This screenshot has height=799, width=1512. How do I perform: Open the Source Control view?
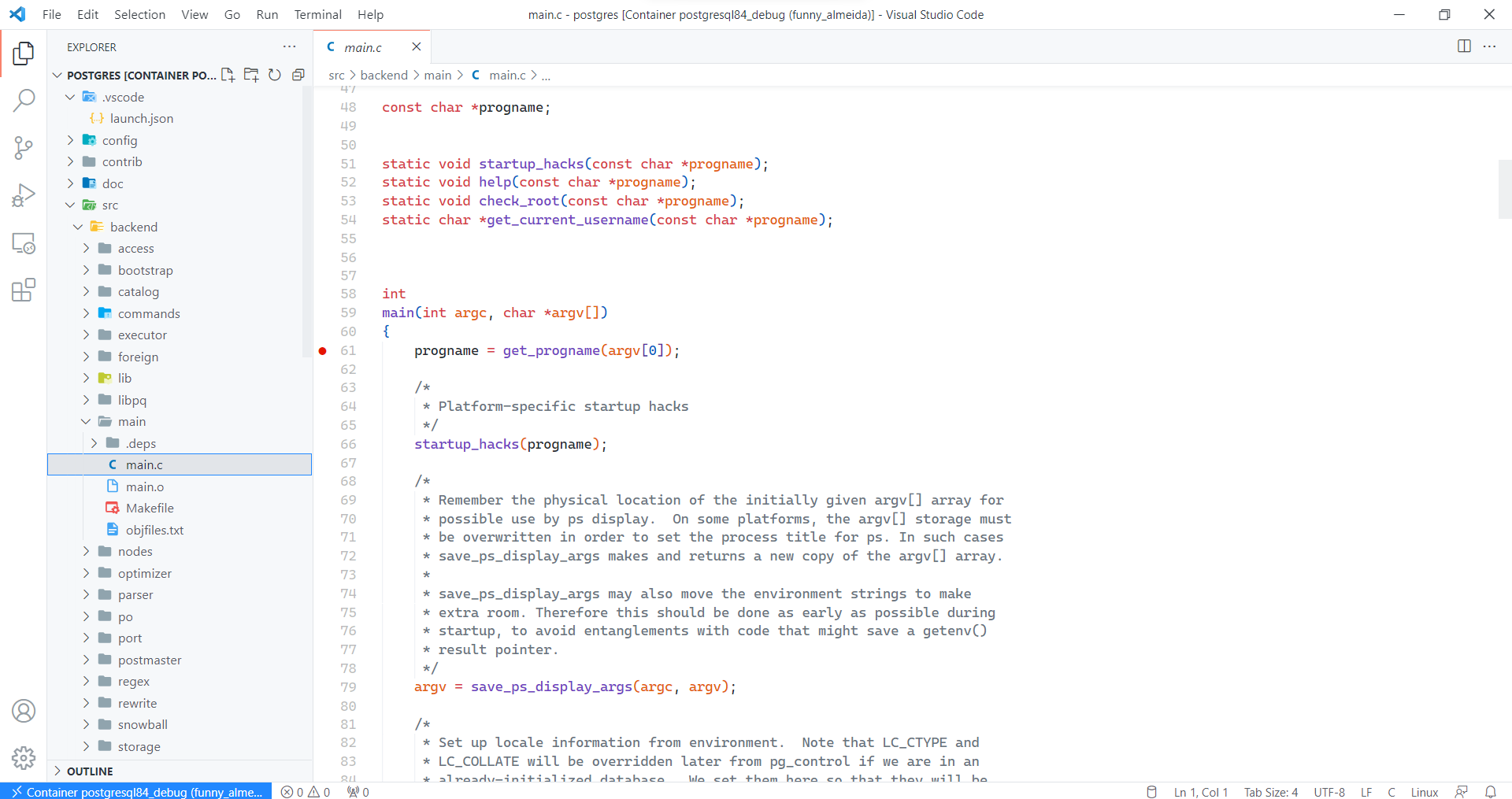pyautogui.click(x=24, y=147)
